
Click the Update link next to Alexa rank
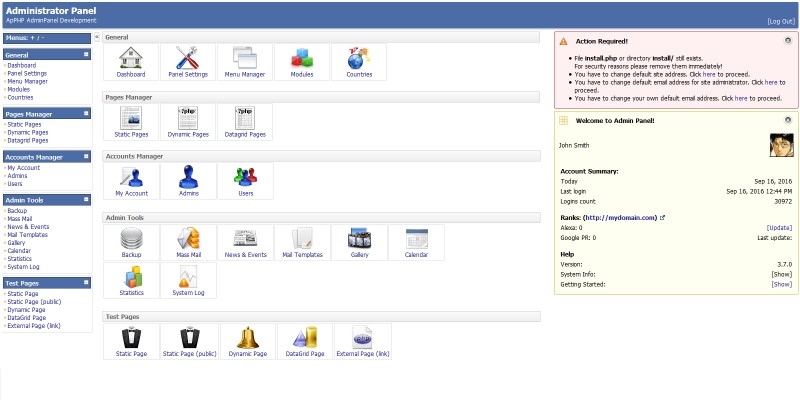click(x=779, y=227)
